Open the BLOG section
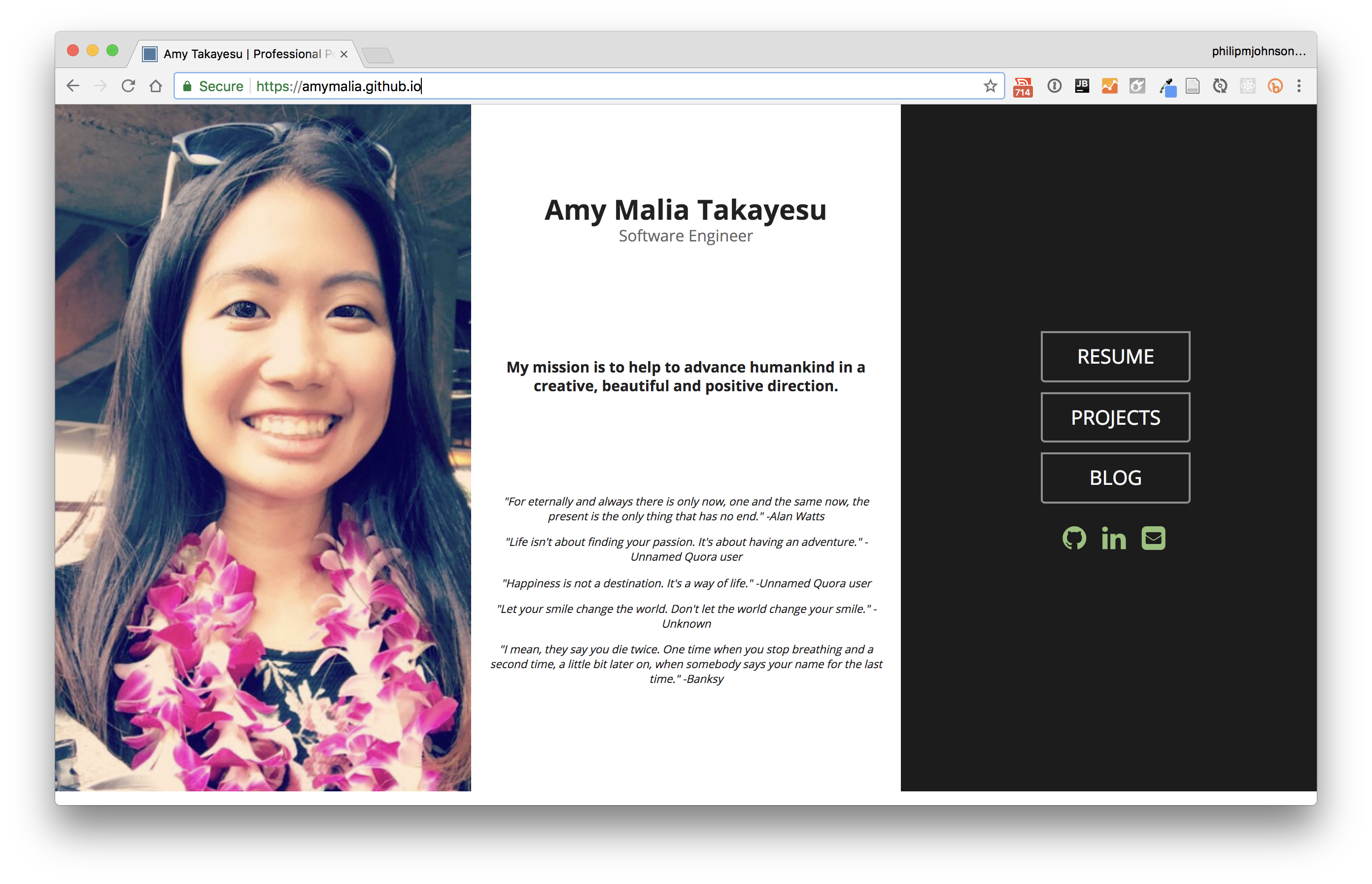Viewport: 1372px width, 884px height. [x=1115, y=477]
